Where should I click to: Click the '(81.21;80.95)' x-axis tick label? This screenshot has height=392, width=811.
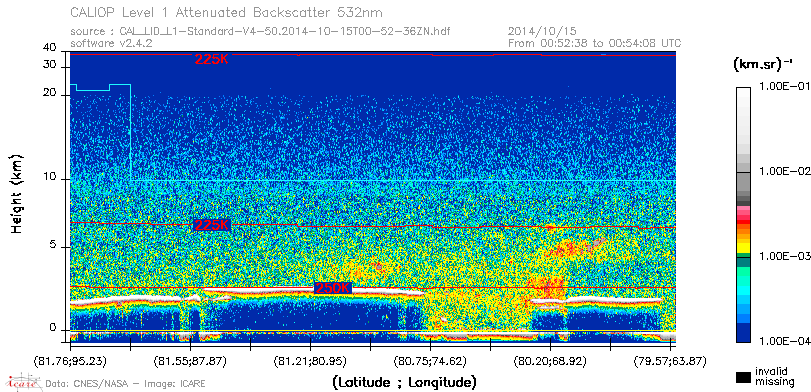311,360
